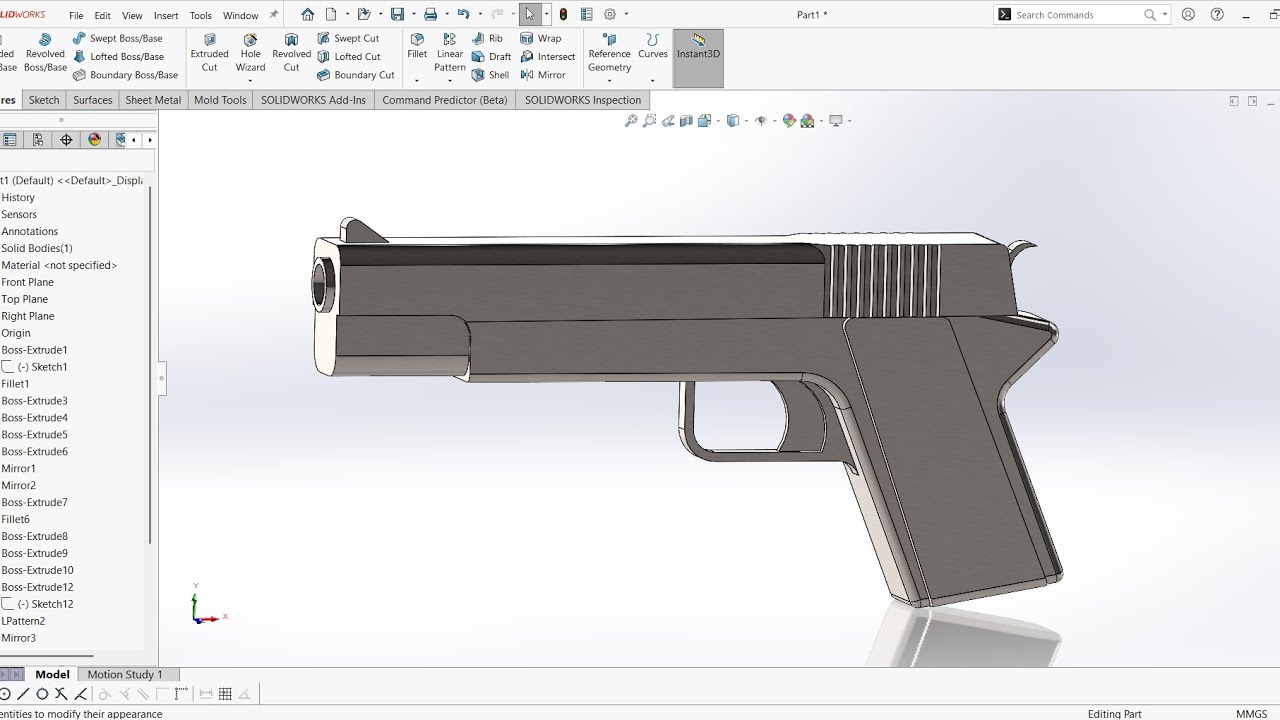The width and height of the screenshot is (1280, 720).
Task: Select the Boundary Cut tool
Action: click(x=356, y=75)
